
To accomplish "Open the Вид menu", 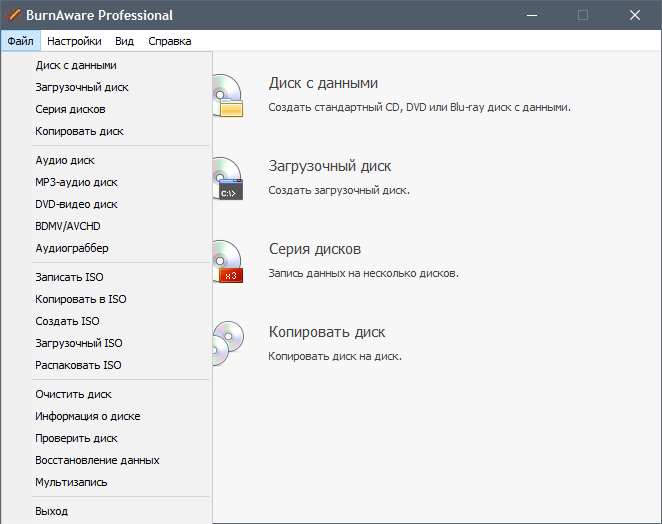I will point(125,41).
